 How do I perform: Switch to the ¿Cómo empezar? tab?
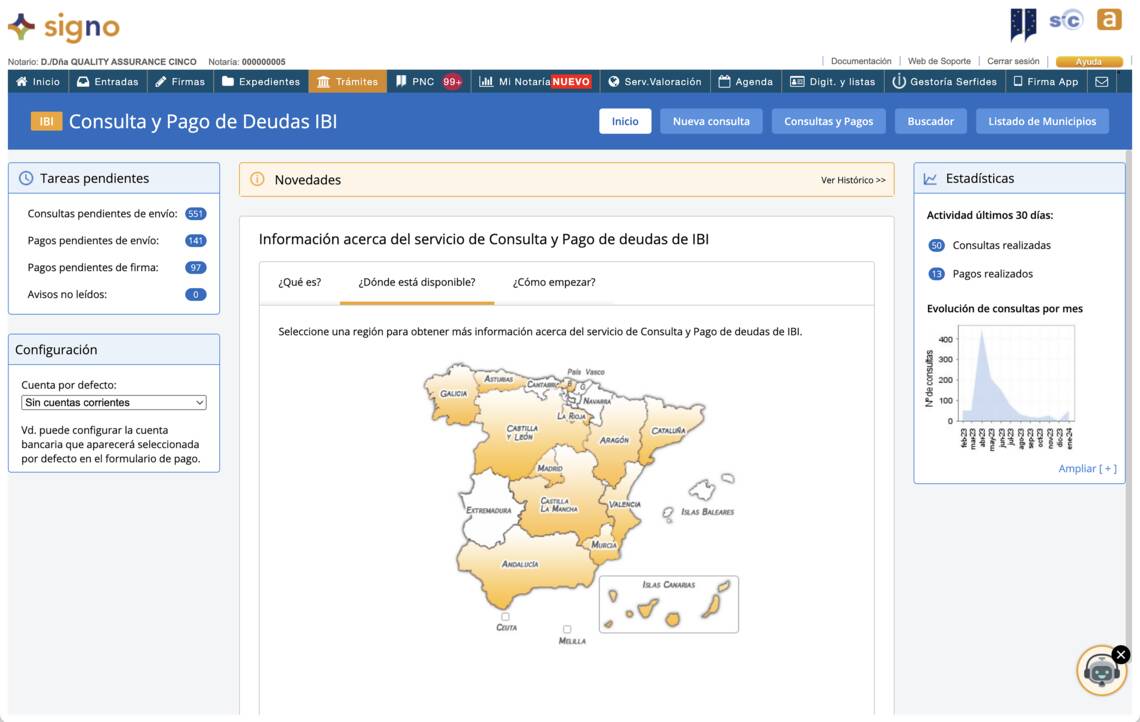(552, 281)
